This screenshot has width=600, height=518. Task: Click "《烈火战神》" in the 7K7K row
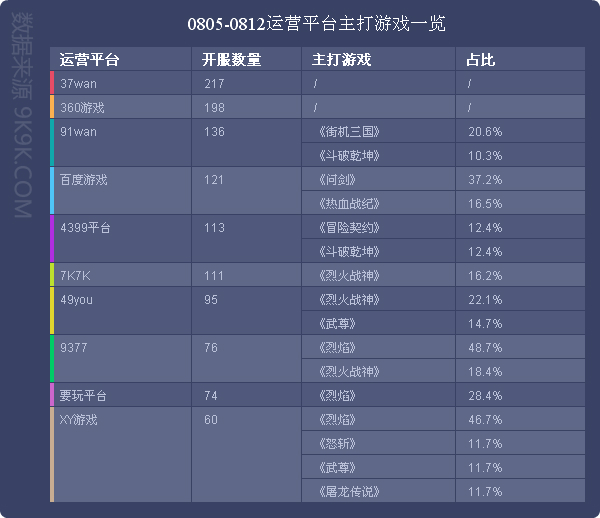pos(349,276)
